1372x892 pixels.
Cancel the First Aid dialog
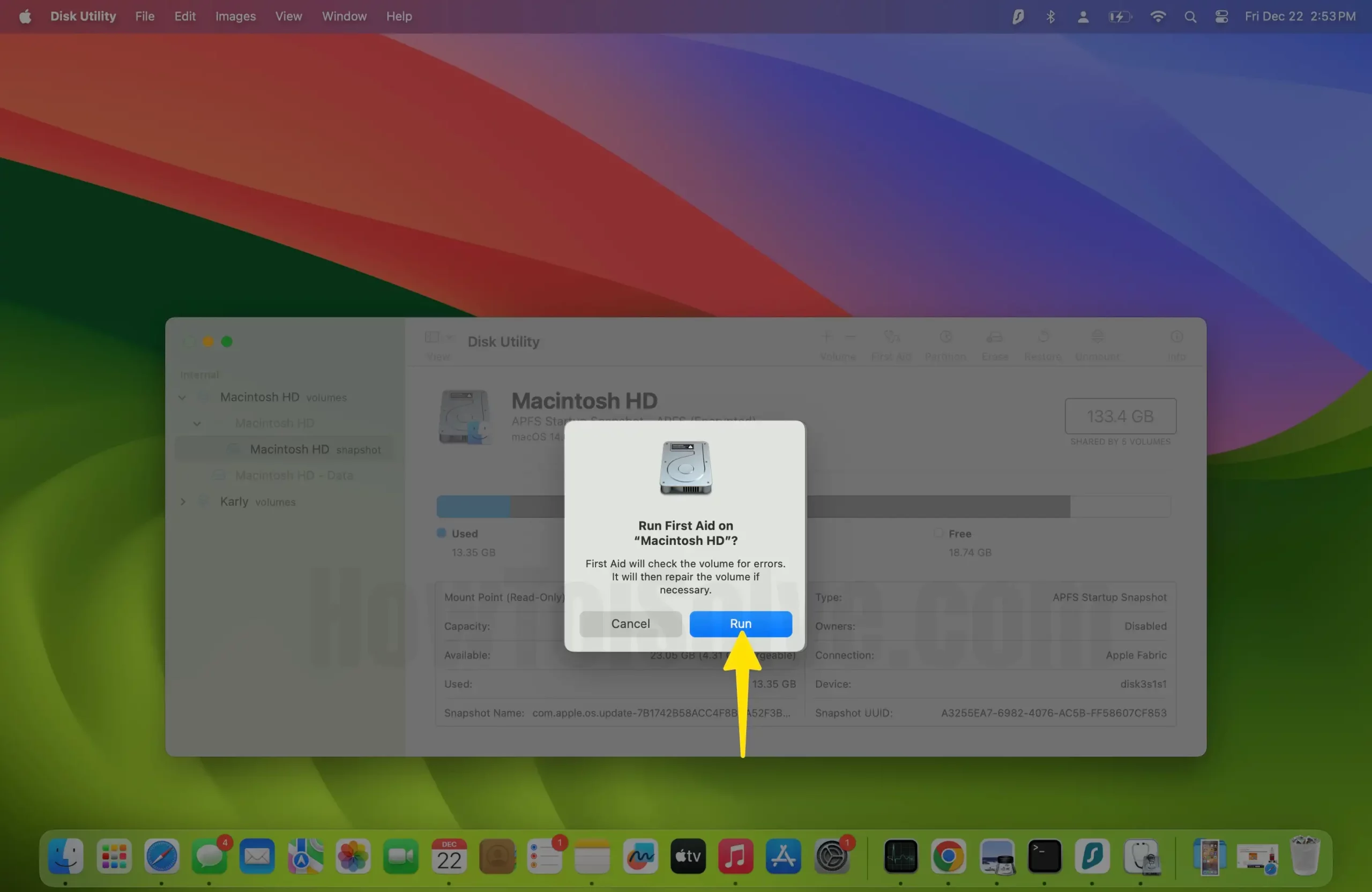tap(630, 624)
